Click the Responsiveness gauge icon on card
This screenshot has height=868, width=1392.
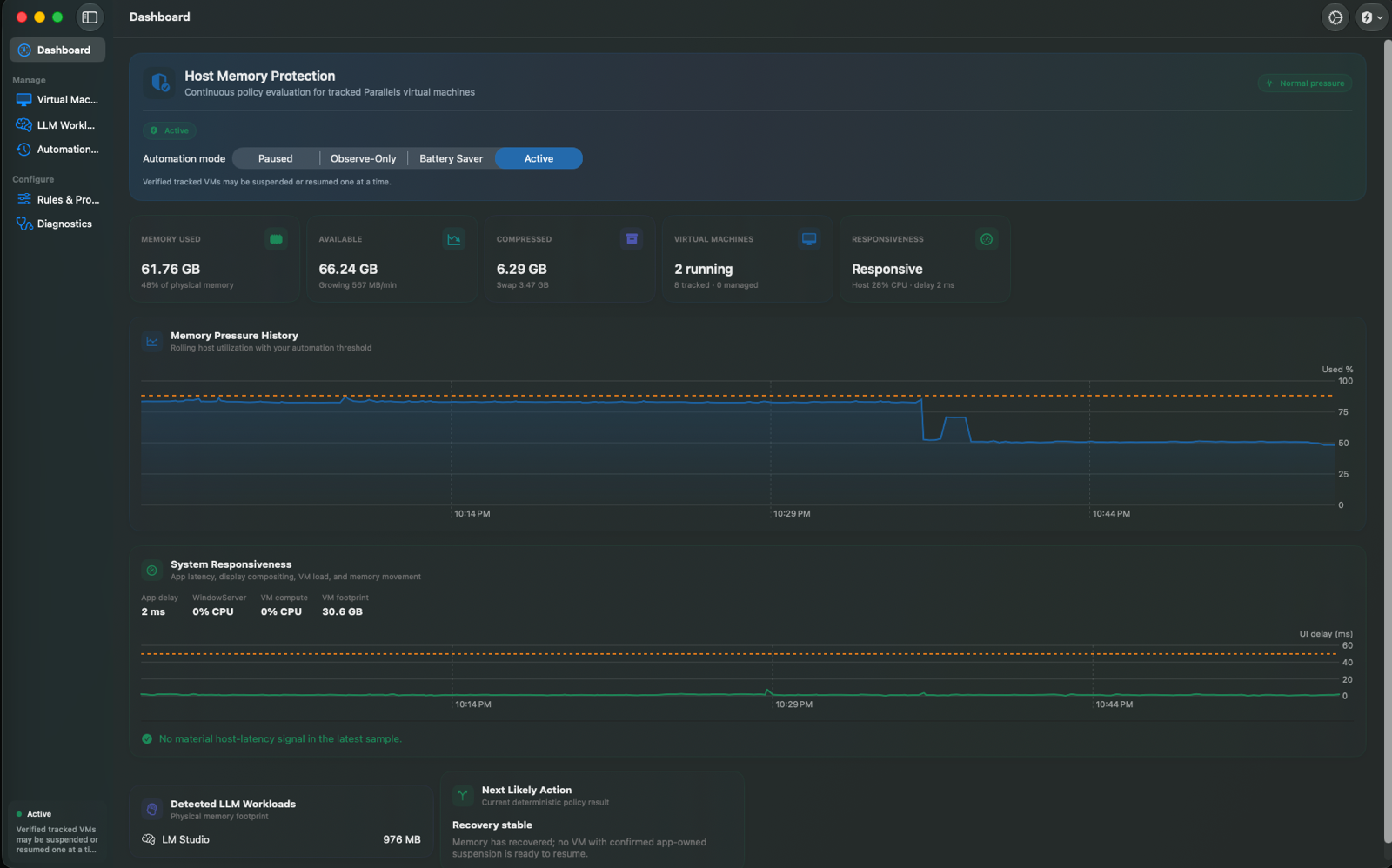987,239
